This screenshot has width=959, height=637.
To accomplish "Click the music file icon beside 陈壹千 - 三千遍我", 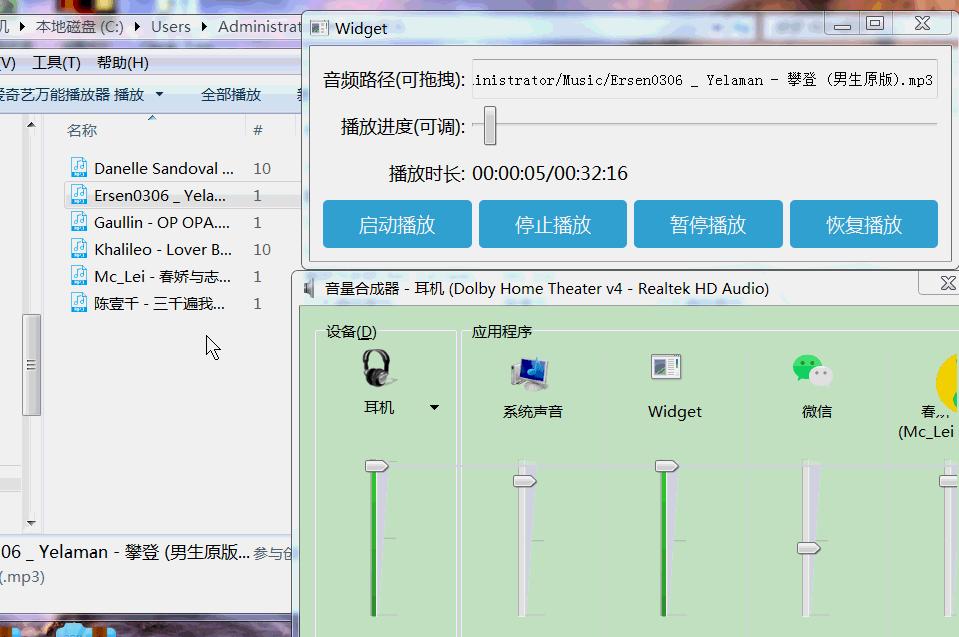I will pos(78,303).
